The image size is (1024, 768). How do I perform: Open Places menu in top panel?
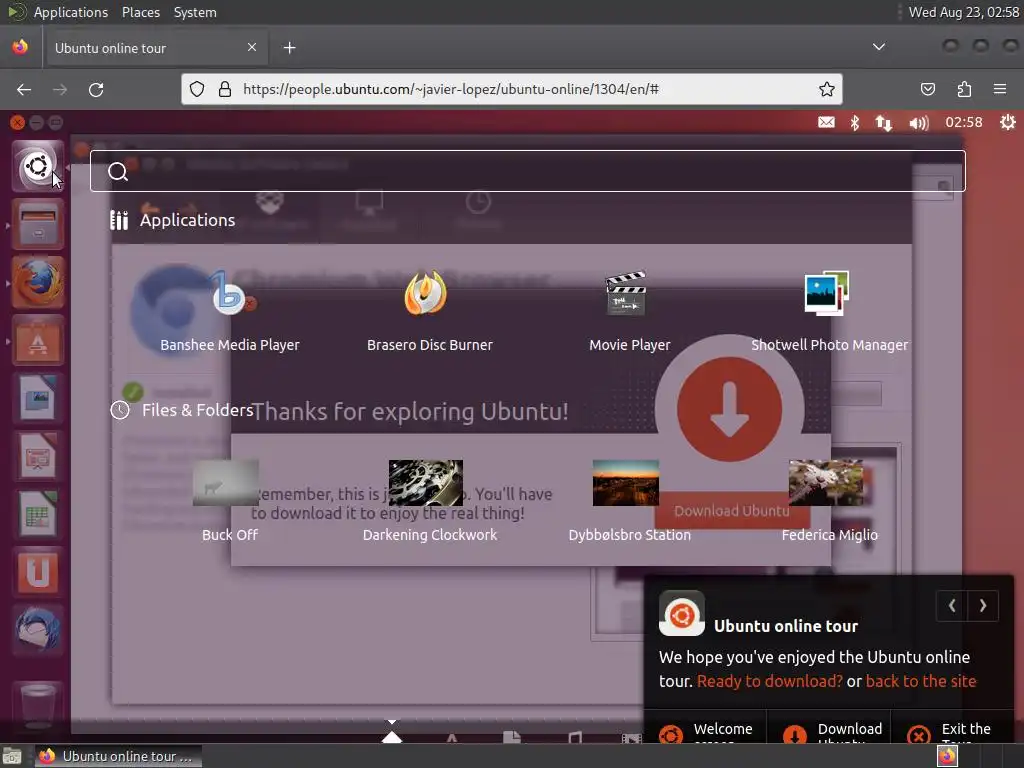pos(141,12)
